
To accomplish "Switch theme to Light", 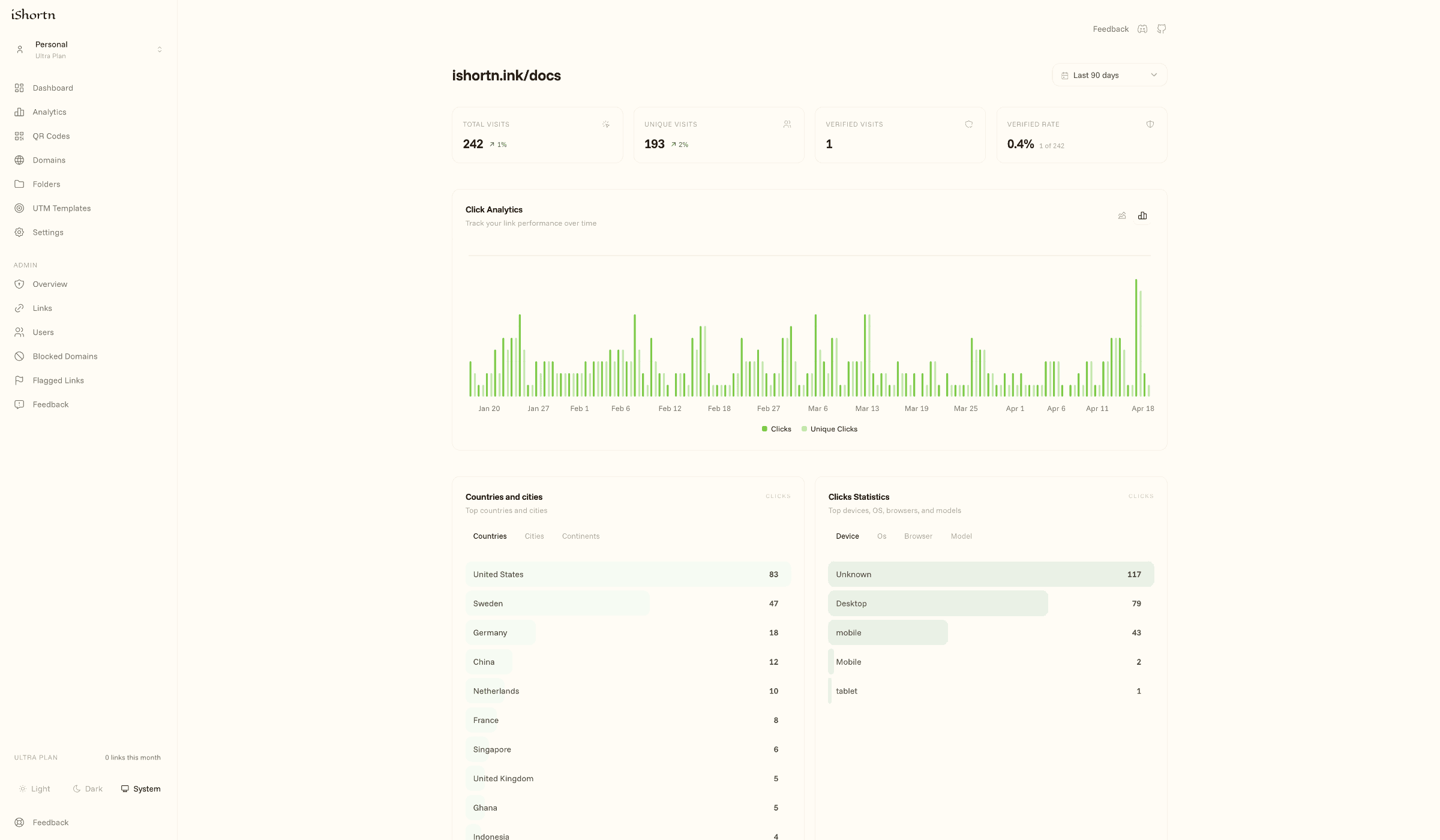I will [x=35, y=788].
